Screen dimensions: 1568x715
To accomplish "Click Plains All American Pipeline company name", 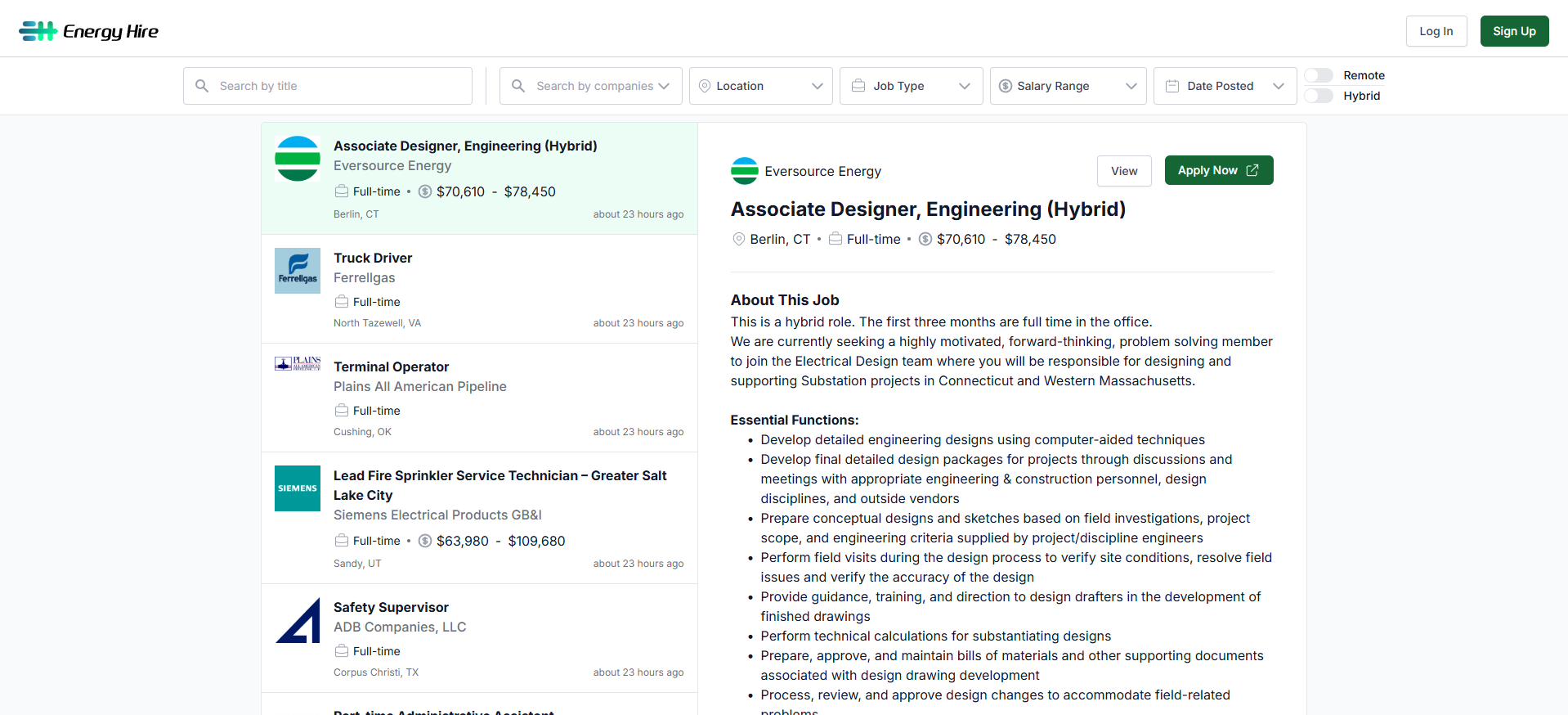I will 420,386.
